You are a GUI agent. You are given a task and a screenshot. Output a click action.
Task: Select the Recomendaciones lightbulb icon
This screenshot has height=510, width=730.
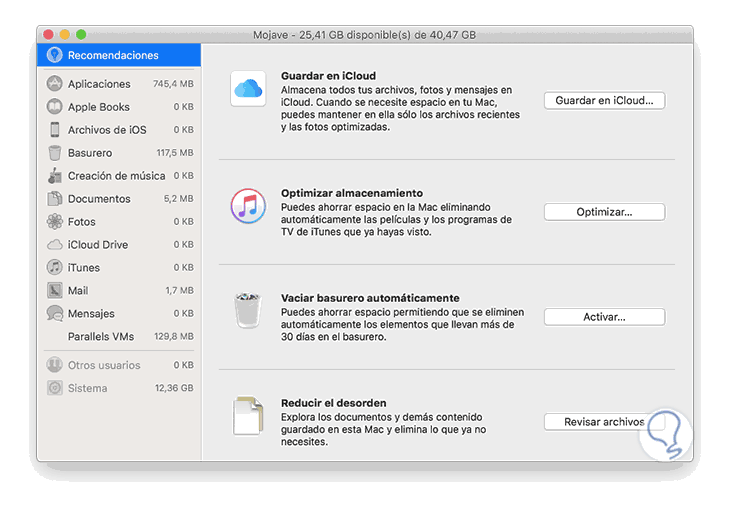pos(54,55)
